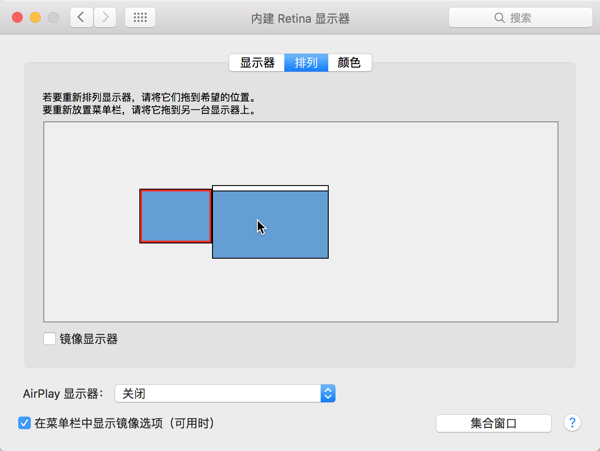Untick 在菜单栏中显示镜像选项 checkbox
The height and width of the screenshot is (451, 600).
[x=25, y=423]
